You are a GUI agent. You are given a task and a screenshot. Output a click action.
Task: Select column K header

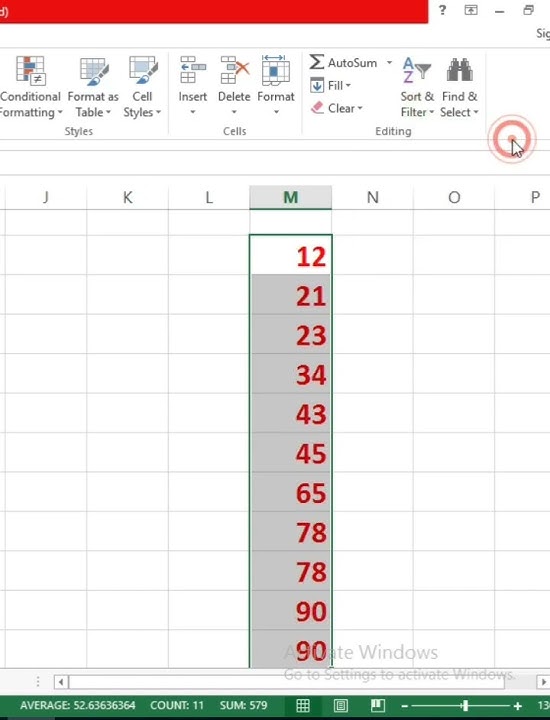coord(127,197)
